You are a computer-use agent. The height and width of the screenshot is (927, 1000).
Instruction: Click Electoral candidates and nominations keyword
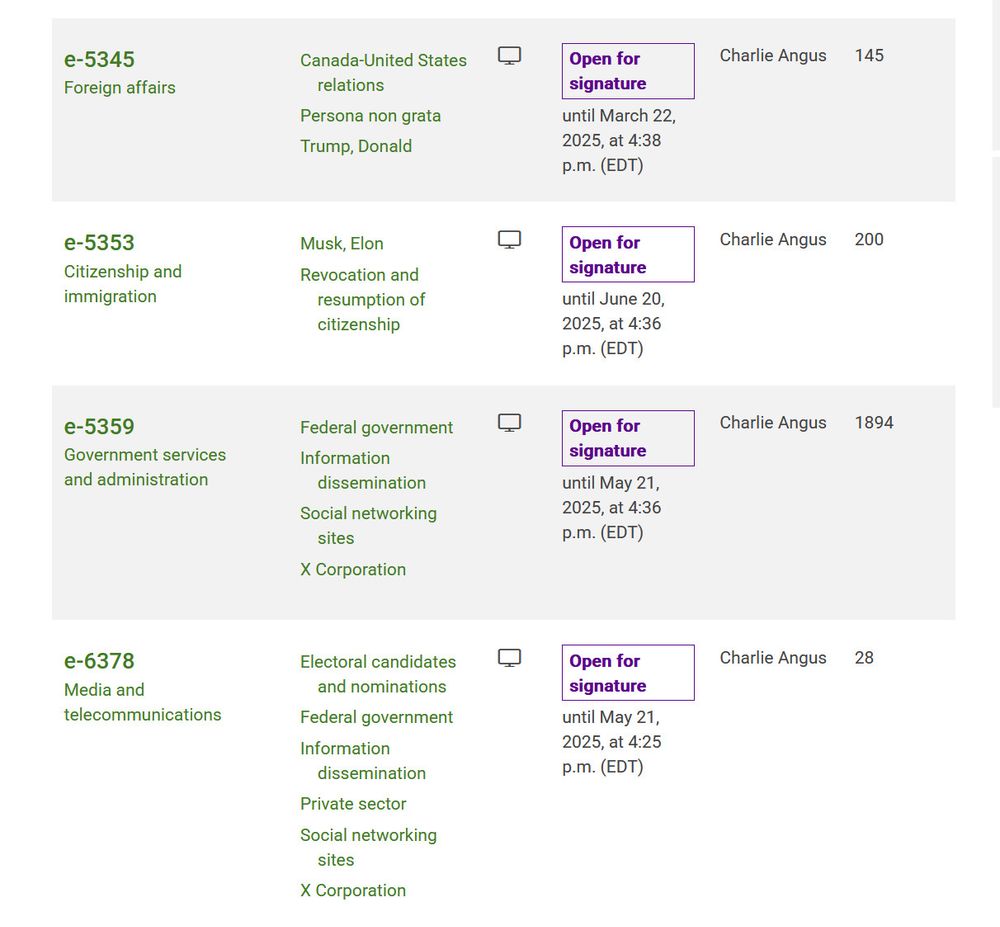(x=378, y=674)
